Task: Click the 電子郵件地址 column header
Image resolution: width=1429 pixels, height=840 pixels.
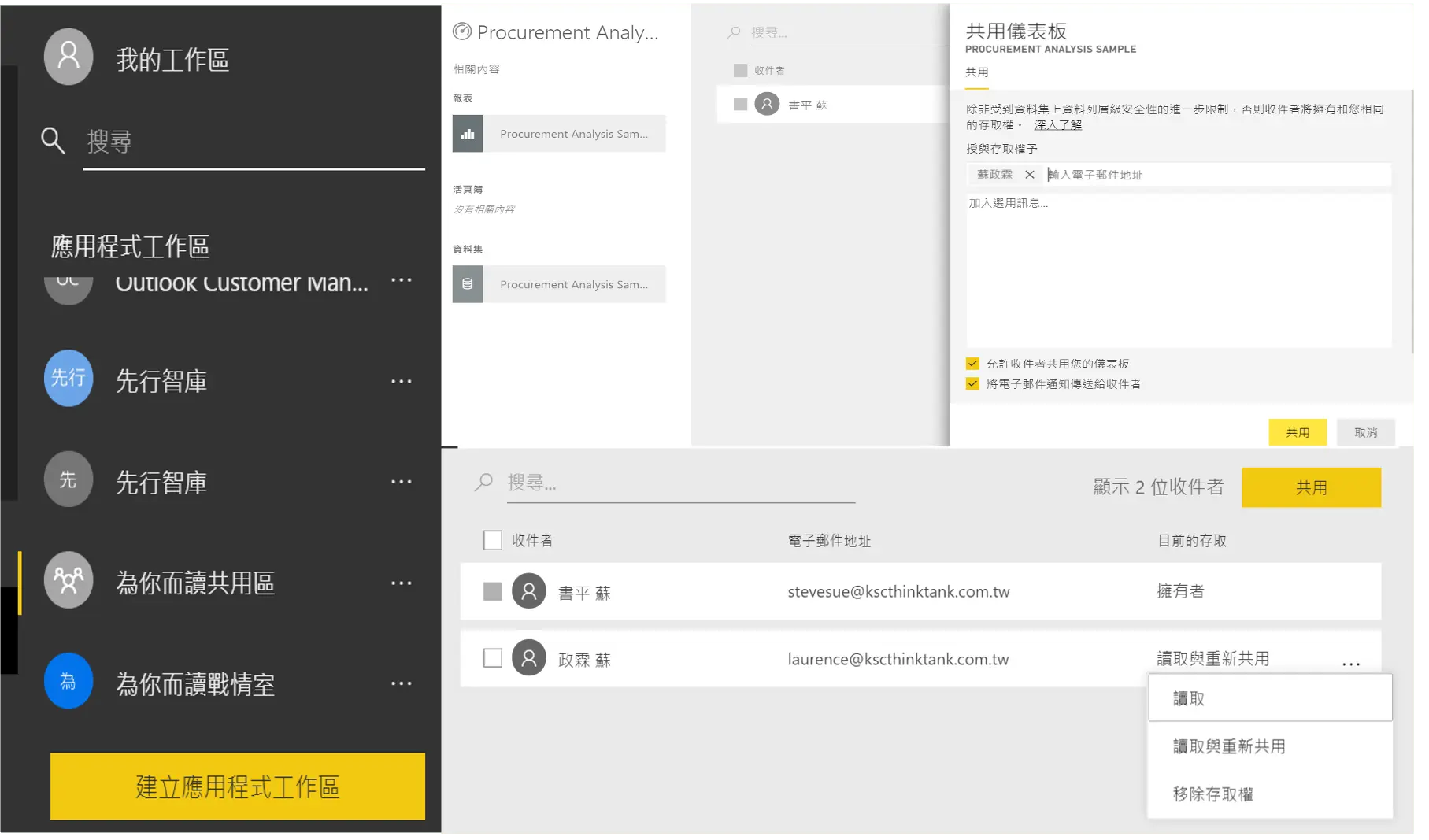Action: point(831,542)
